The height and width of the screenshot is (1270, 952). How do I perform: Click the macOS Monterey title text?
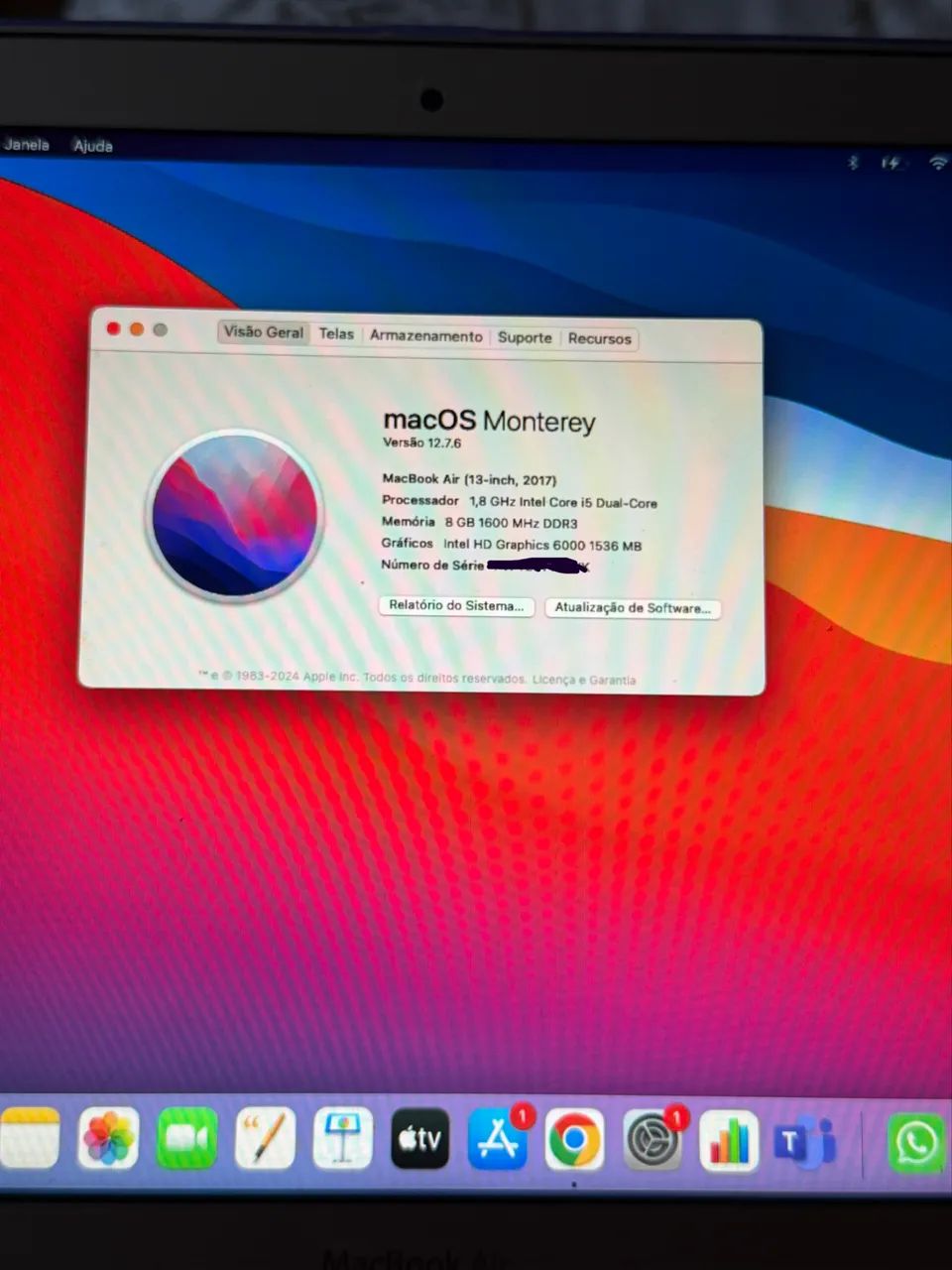tap(489, 421)
